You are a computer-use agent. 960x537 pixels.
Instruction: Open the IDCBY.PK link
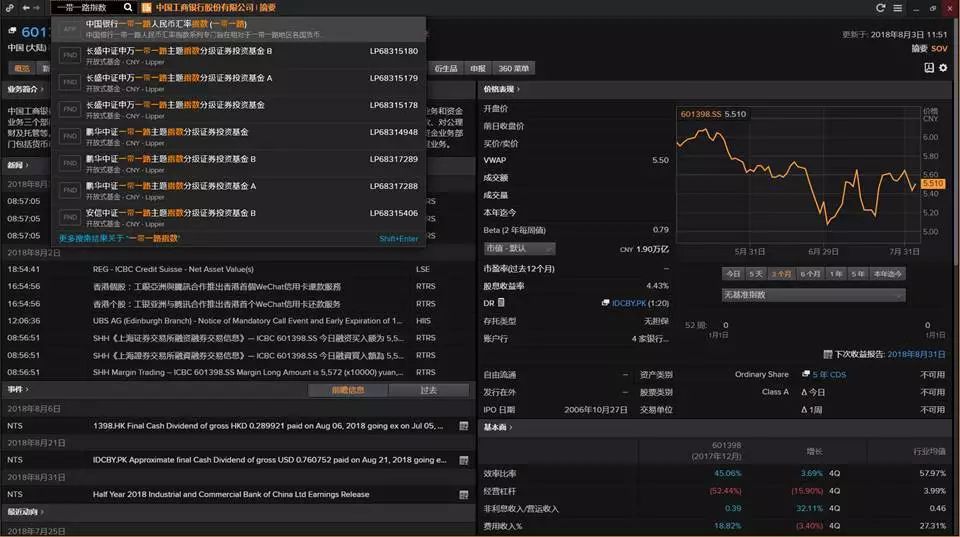629,303
